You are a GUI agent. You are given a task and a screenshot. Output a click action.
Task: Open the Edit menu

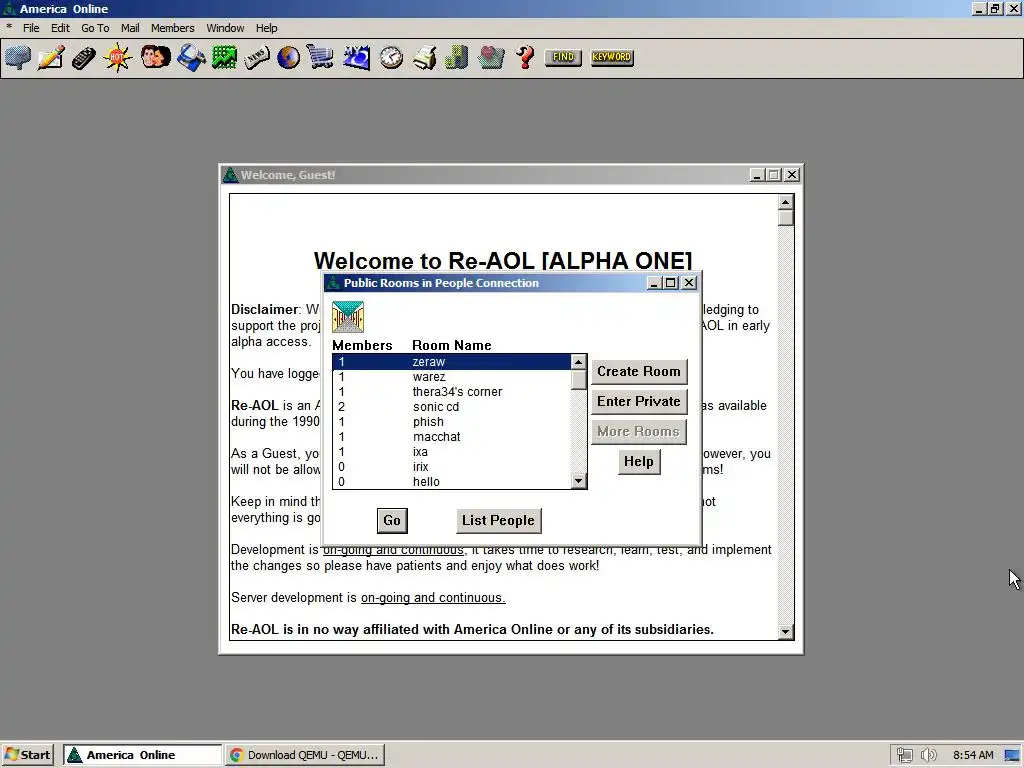[x=60, y=28]
